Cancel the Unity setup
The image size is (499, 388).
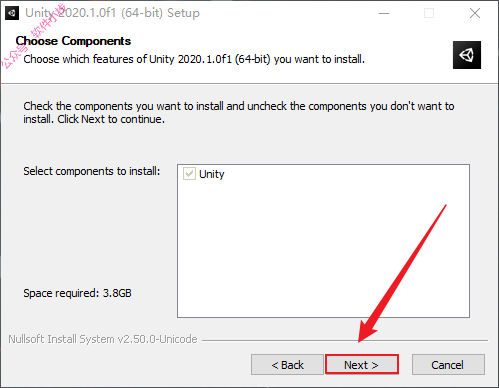pos(448,365)
